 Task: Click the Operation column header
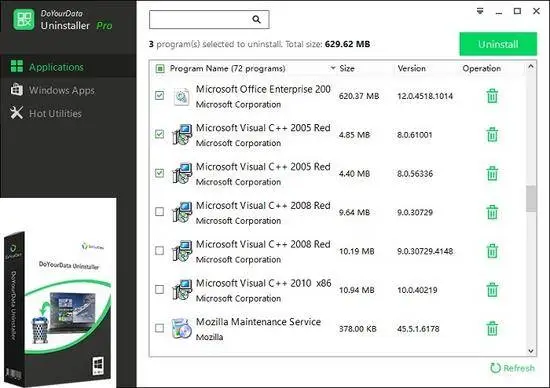point(482,68)
